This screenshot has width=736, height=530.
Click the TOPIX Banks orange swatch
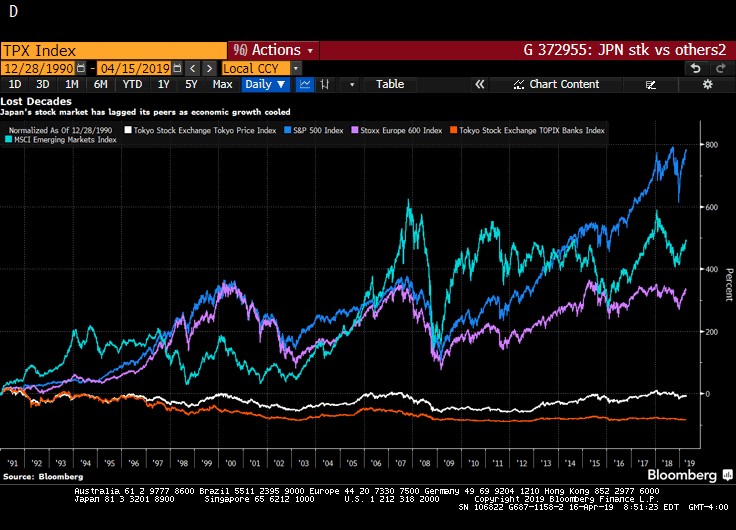(x=453, y=130)
